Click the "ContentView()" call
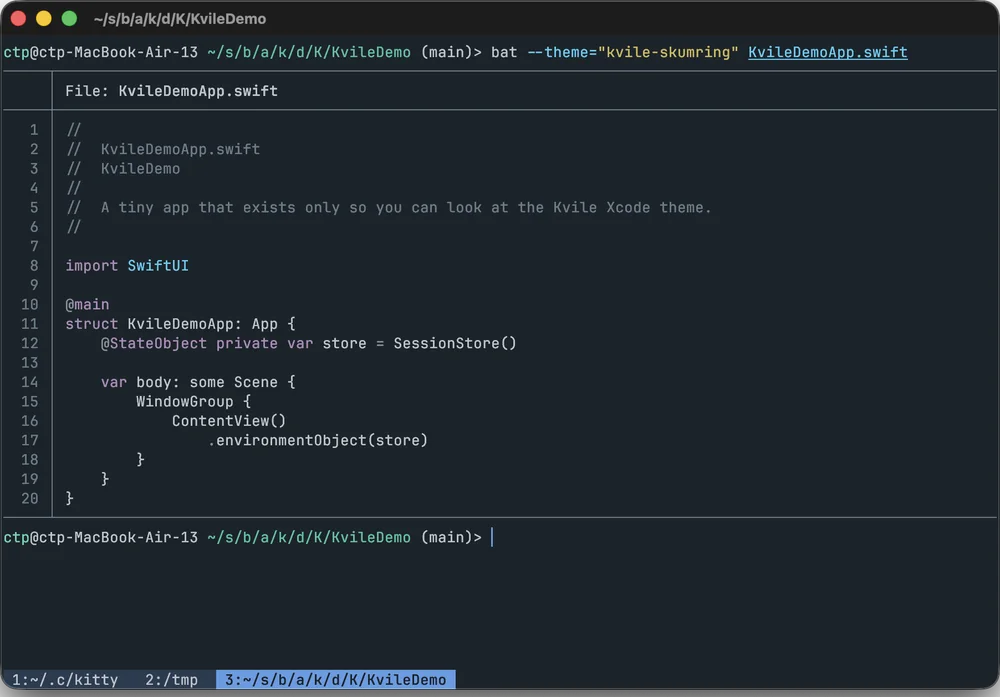This screenshot has height=697, width=1000. point(229,421)
